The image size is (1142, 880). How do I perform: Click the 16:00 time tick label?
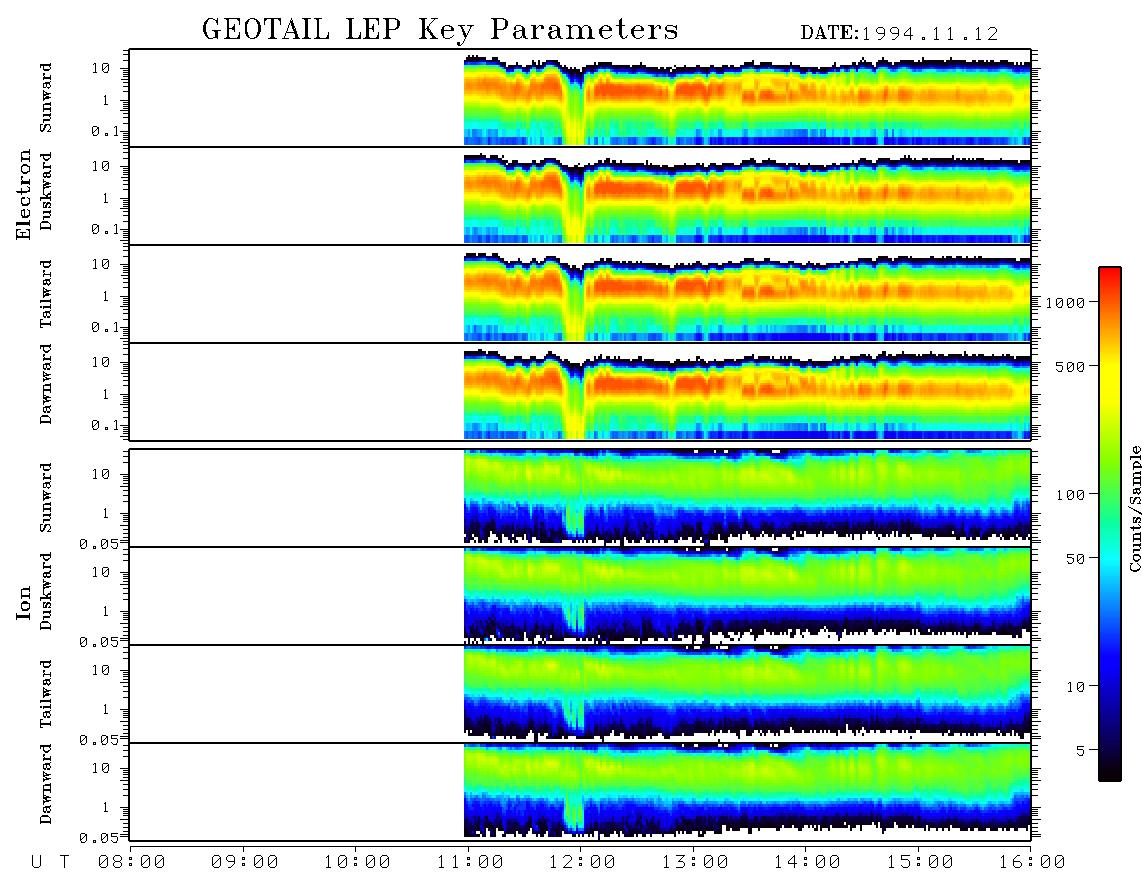coord(1032,862)
